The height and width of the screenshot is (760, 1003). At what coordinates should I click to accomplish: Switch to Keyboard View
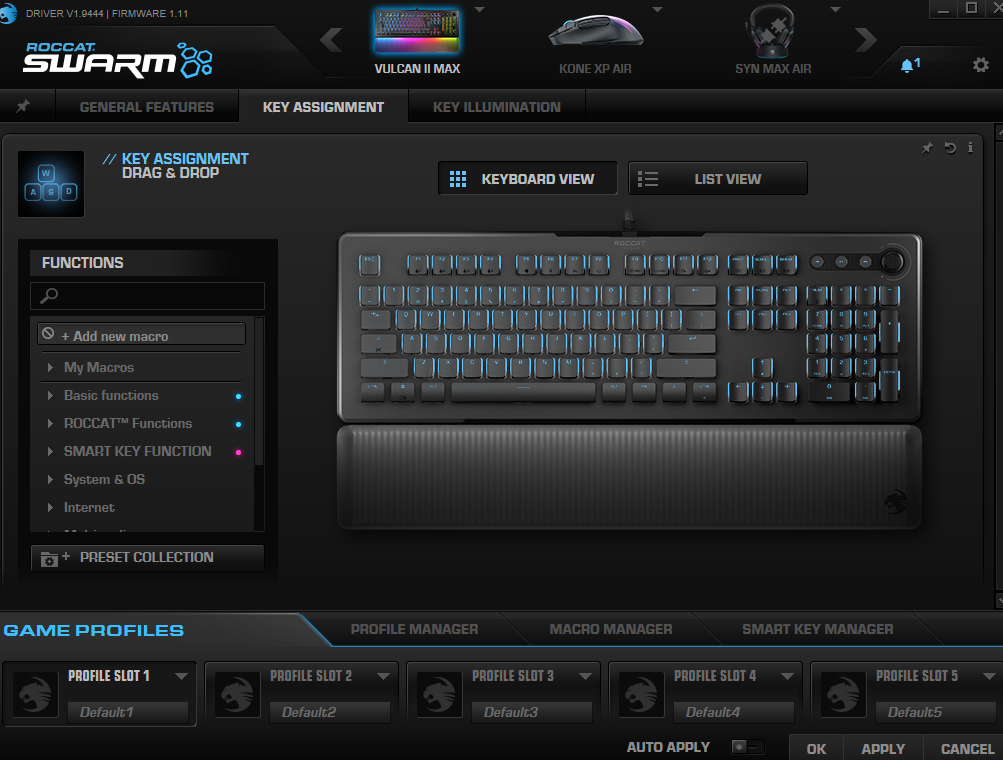click(x=526, y=179)
